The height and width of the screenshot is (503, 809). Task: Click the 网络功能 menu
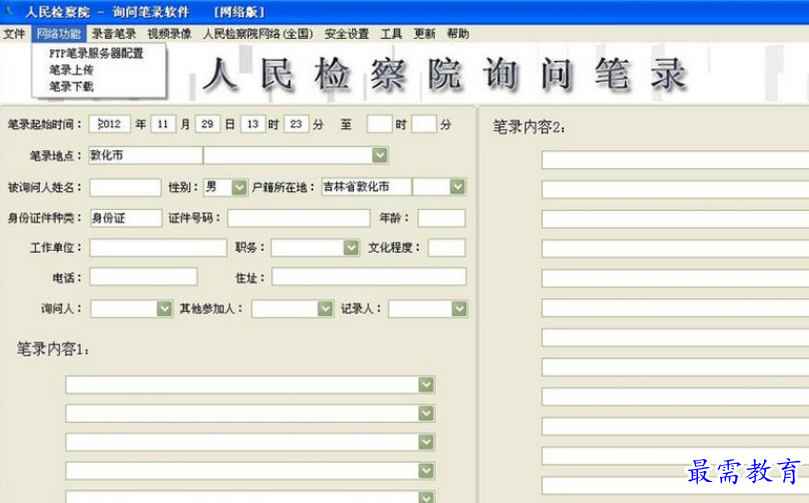pyautogui.click(x=59, y=34)
